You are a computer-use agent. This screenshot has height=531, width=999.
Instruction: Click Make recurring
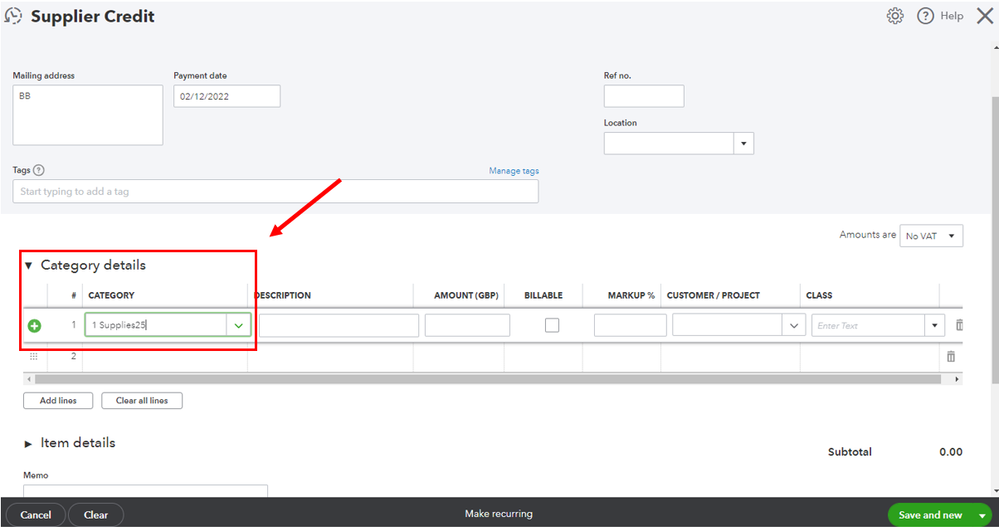tap(499, 514)
